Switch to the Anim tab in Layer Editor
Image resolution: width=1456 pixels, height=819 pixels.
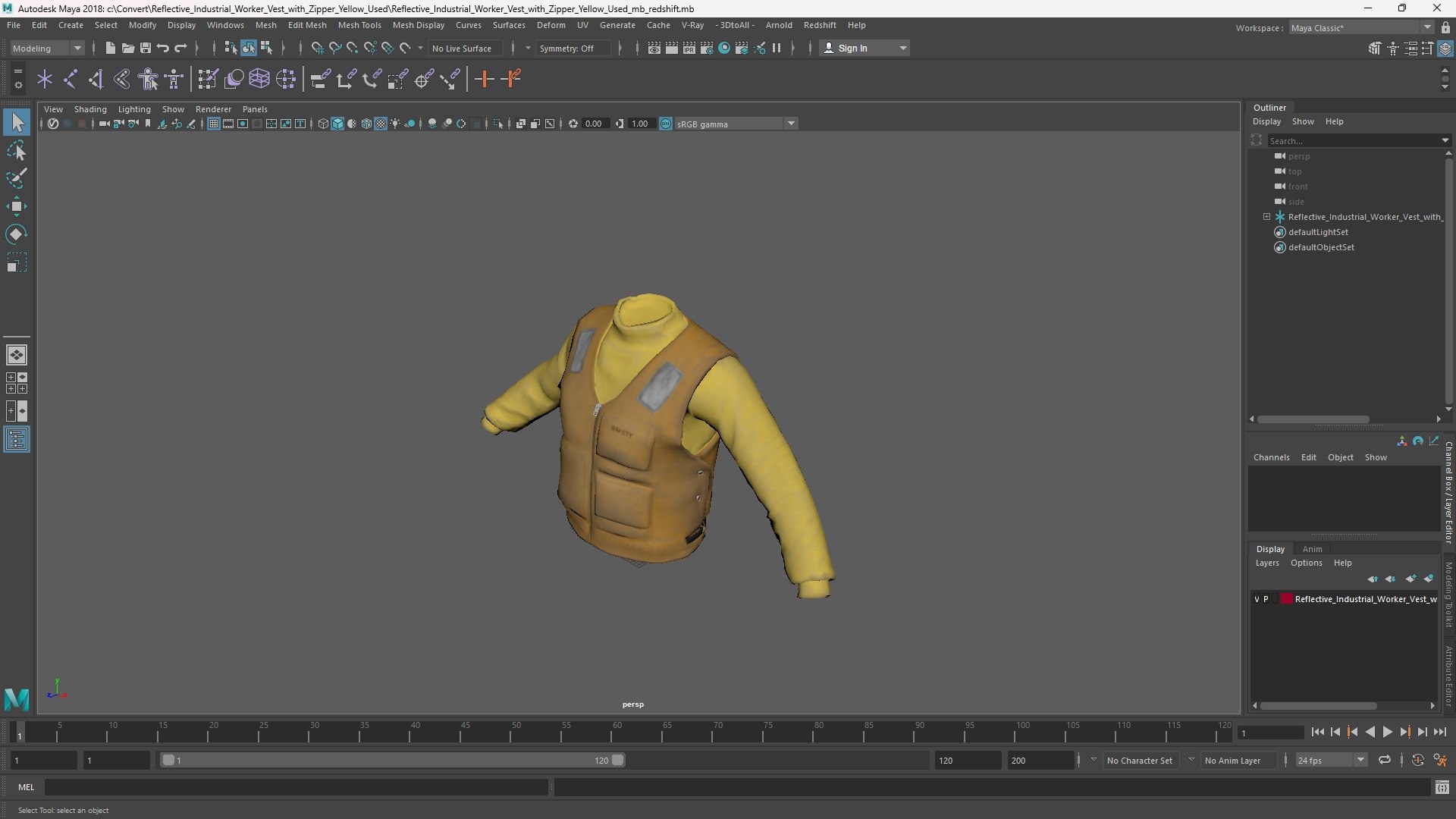click(x=1312, y=549)
